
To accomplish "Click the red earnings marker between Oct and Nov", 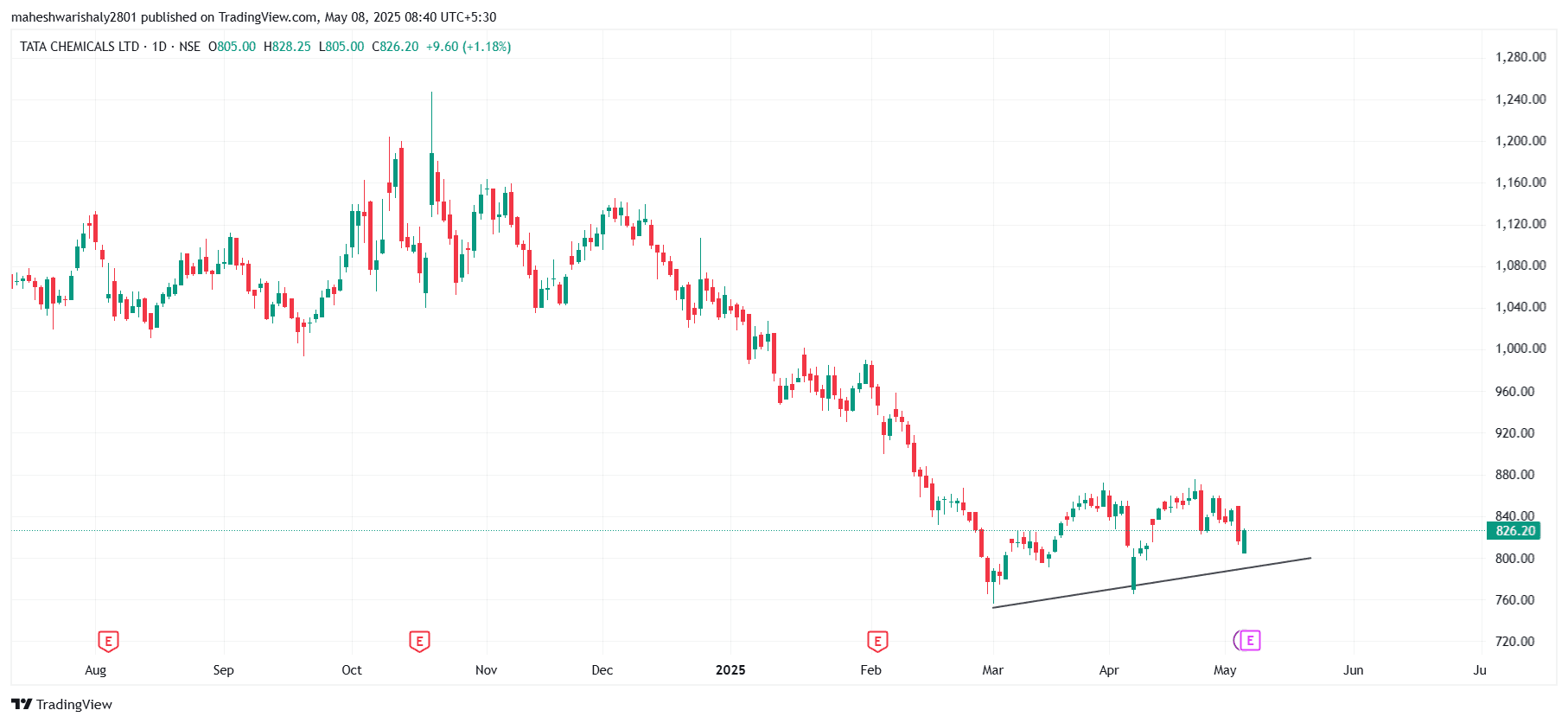I will tap(419, 641).
